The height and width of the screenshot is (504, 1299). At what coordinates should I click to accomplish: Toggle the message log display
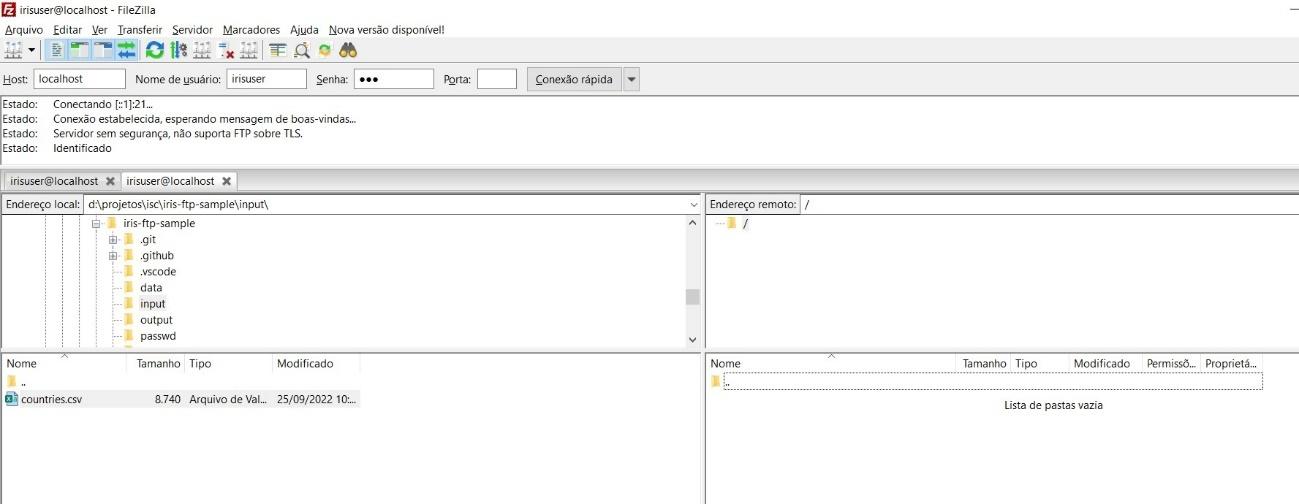pos(57,49)
